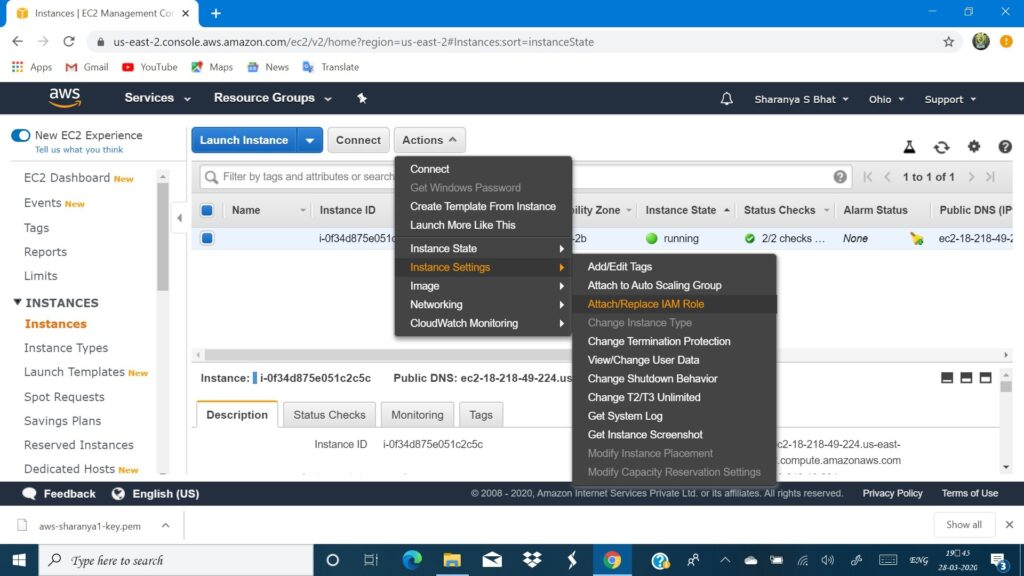Click the browser address bar
Image resolution: width=1024 pixels, height=576 pixels.
pyautogui.click(x=521, y=42)
